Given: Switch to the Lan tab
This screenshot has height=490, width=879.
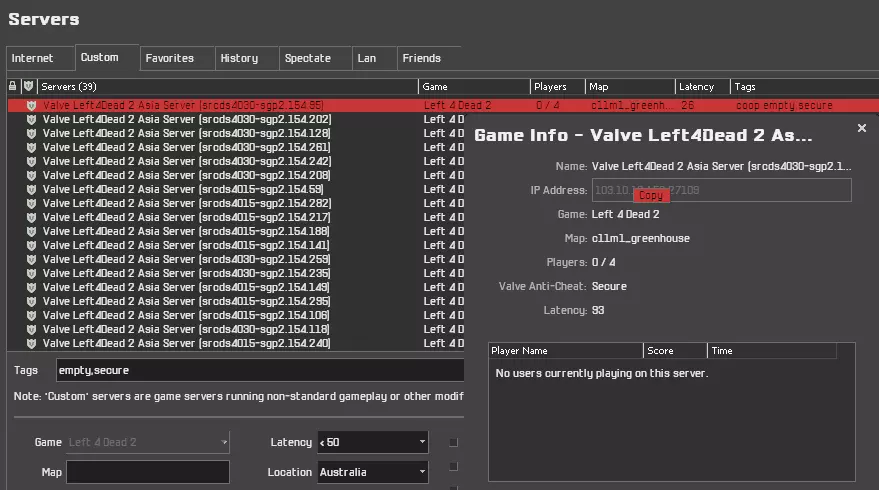Looking at the screenshot, I should click(374, 58).
